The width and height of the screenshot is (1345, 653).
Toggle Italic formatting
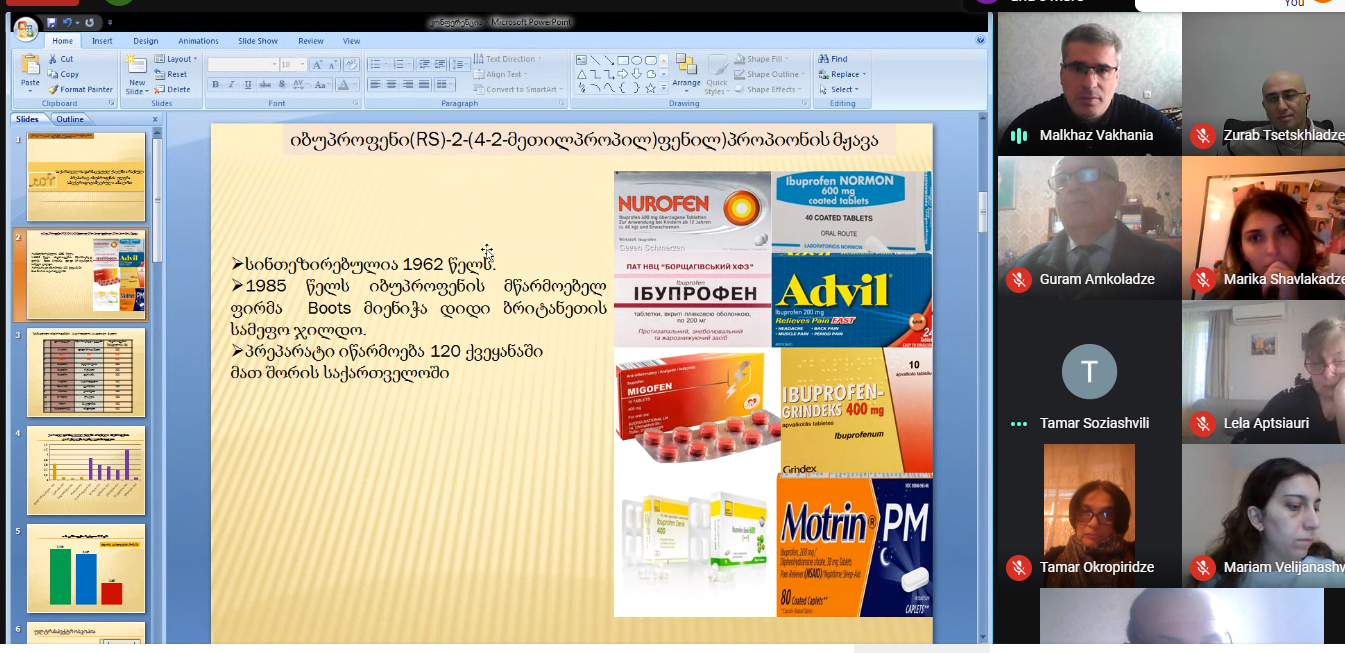231,84
